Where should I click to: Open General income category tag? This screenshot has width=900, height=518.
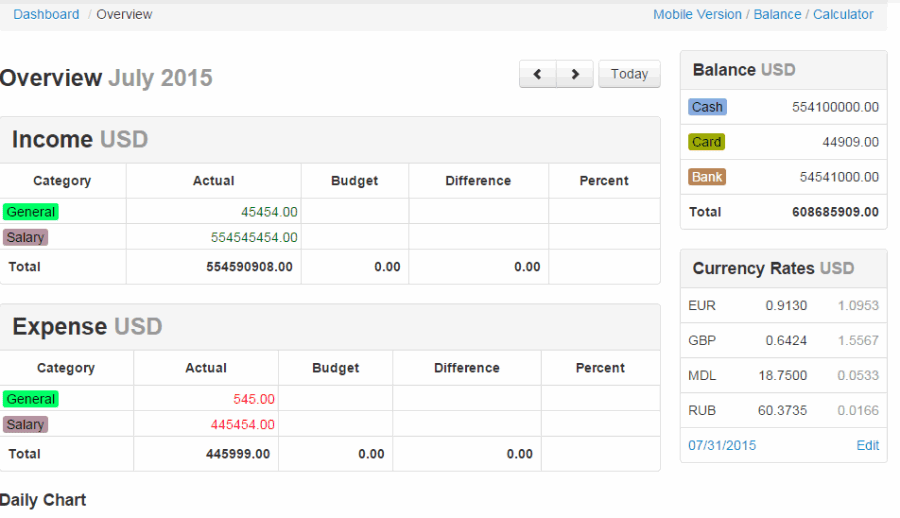coord(31,212)
